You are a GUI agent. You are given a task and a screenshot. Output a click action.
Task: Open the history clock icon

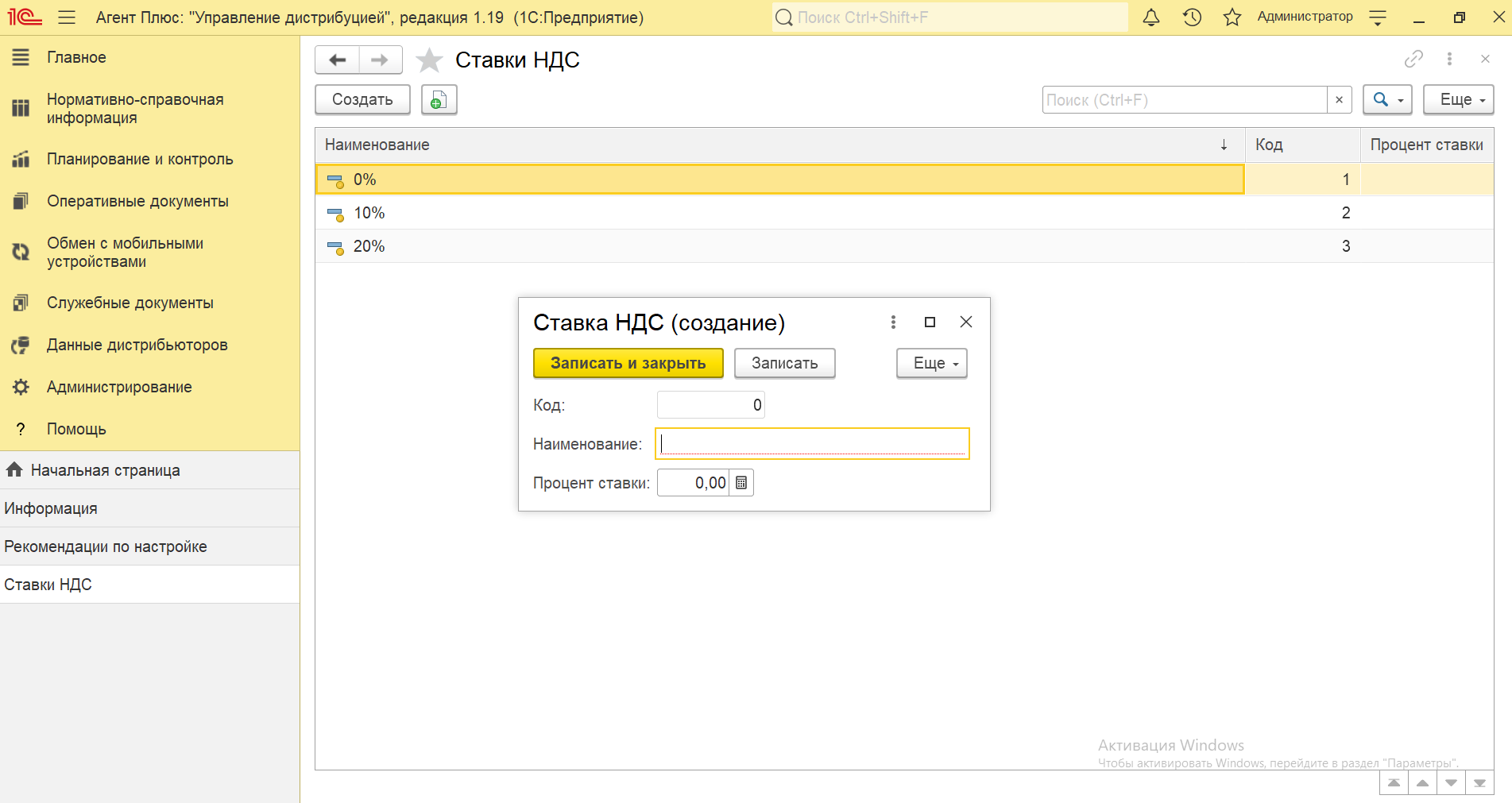tap(1192, 17)
